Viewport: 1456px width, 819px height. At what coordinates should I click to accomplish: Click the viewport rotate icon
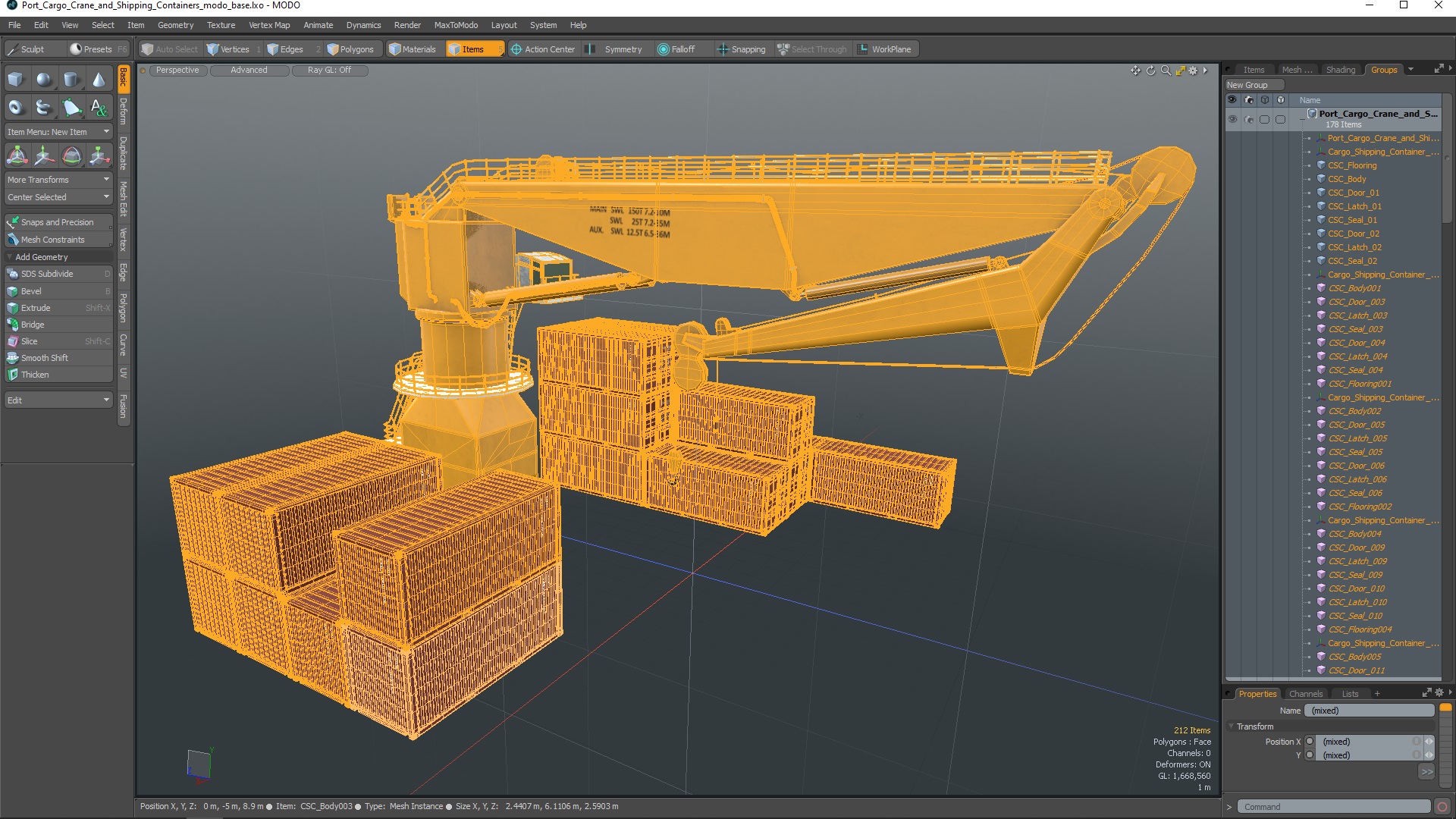tap(1150, 71)
